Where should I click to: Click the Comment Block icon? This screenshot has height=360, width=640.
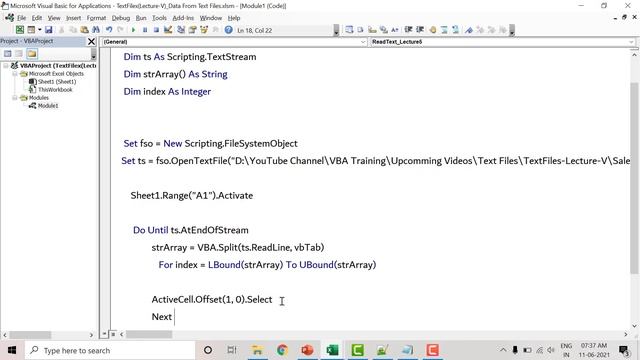click(444, 30)
